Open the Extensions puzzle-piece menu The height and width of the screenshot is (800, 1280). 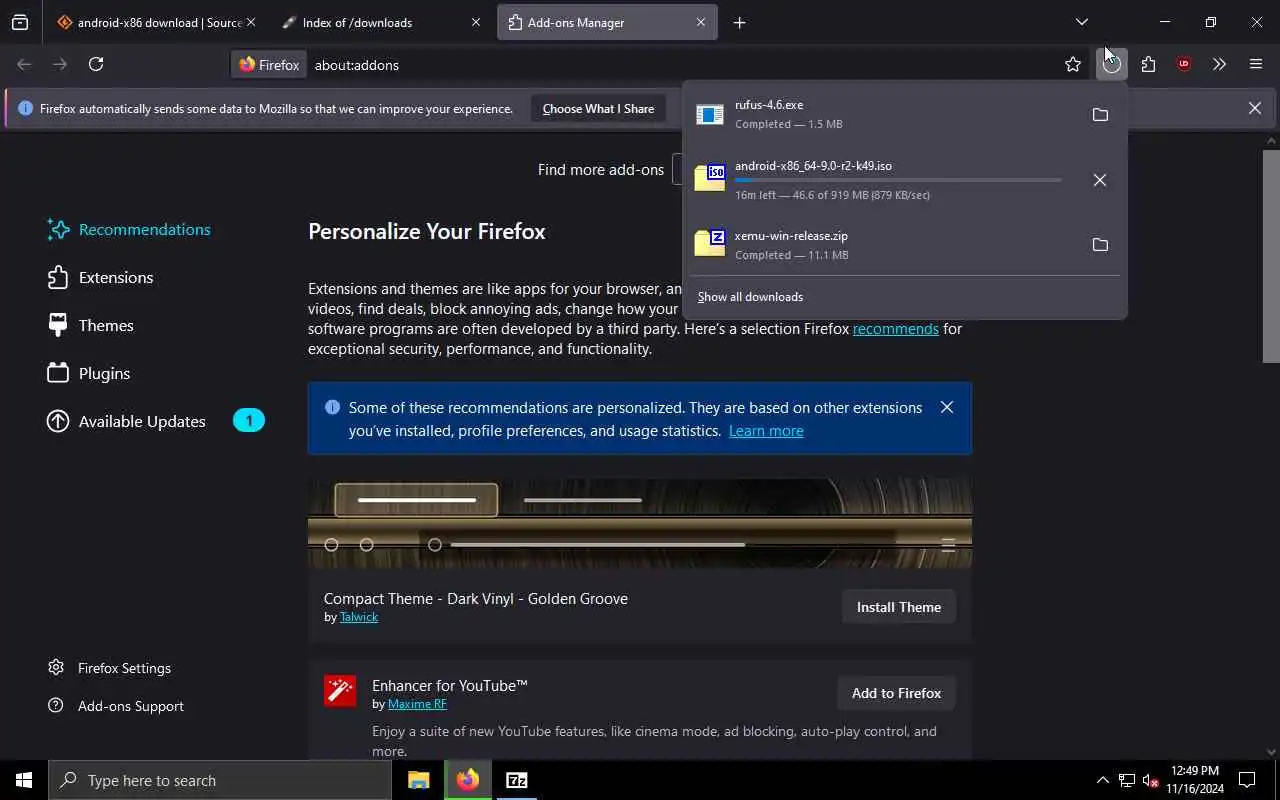[1148, 64]
